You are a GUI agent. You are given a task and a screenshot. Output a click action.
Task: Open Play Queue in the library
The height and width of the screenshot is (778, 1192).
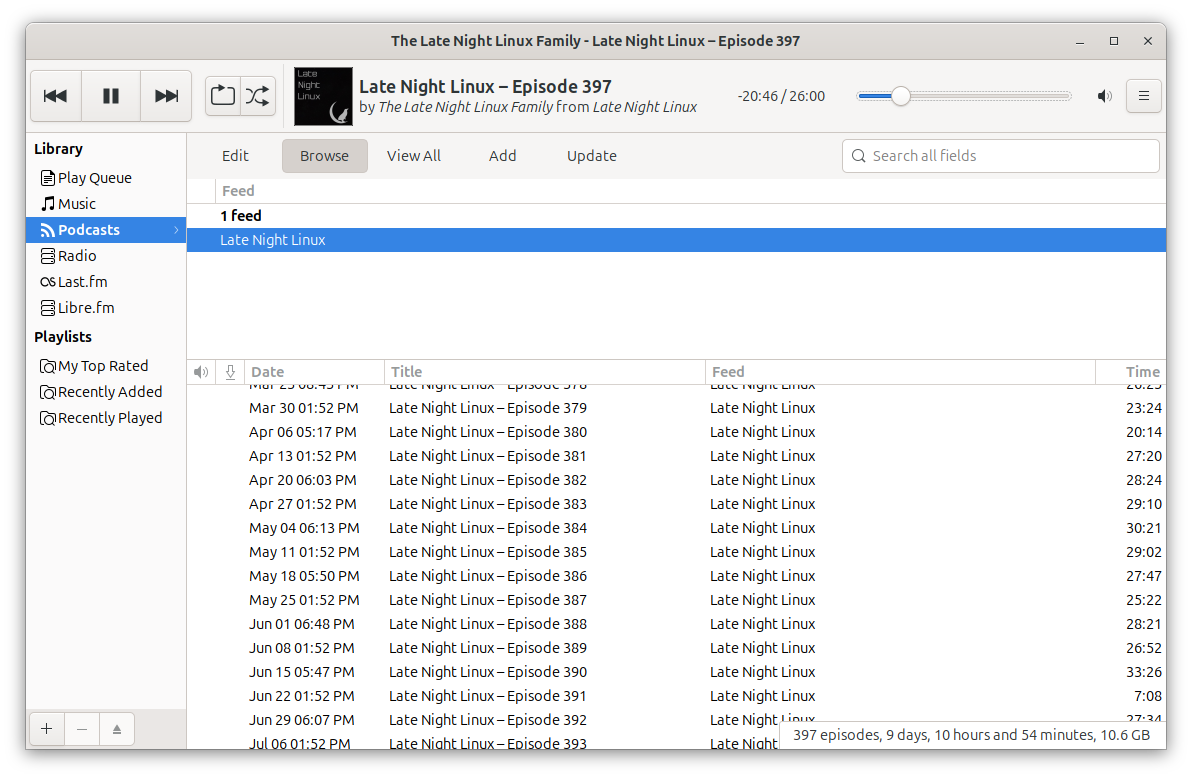106,178
